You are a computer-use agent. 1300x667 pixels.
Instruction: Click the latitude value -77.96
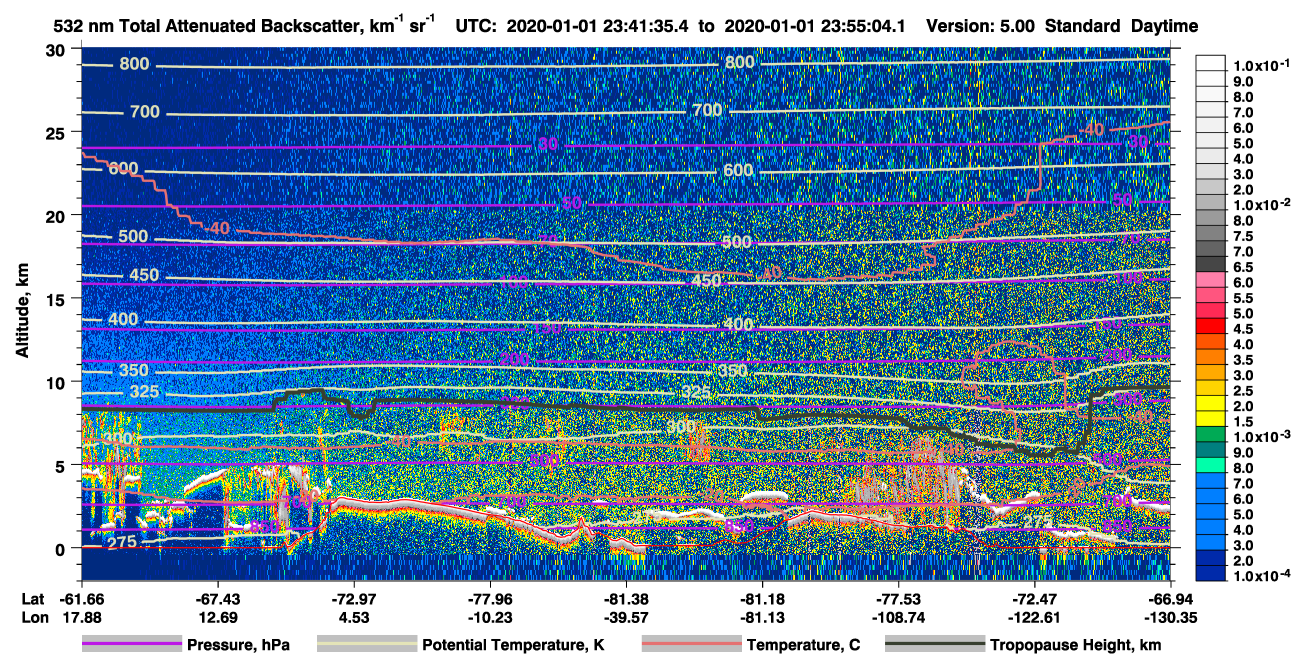pos(489,598)
